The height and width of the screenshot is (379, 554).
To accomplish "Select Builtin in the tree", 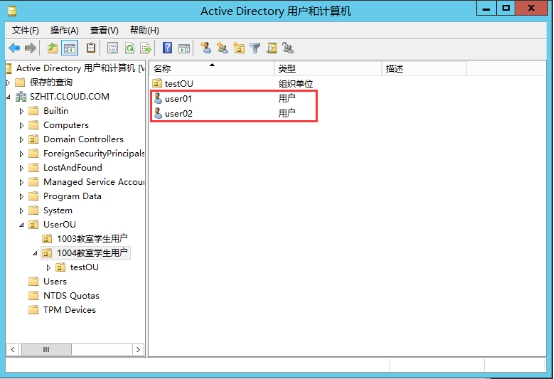I will click(x=56, y=111).
